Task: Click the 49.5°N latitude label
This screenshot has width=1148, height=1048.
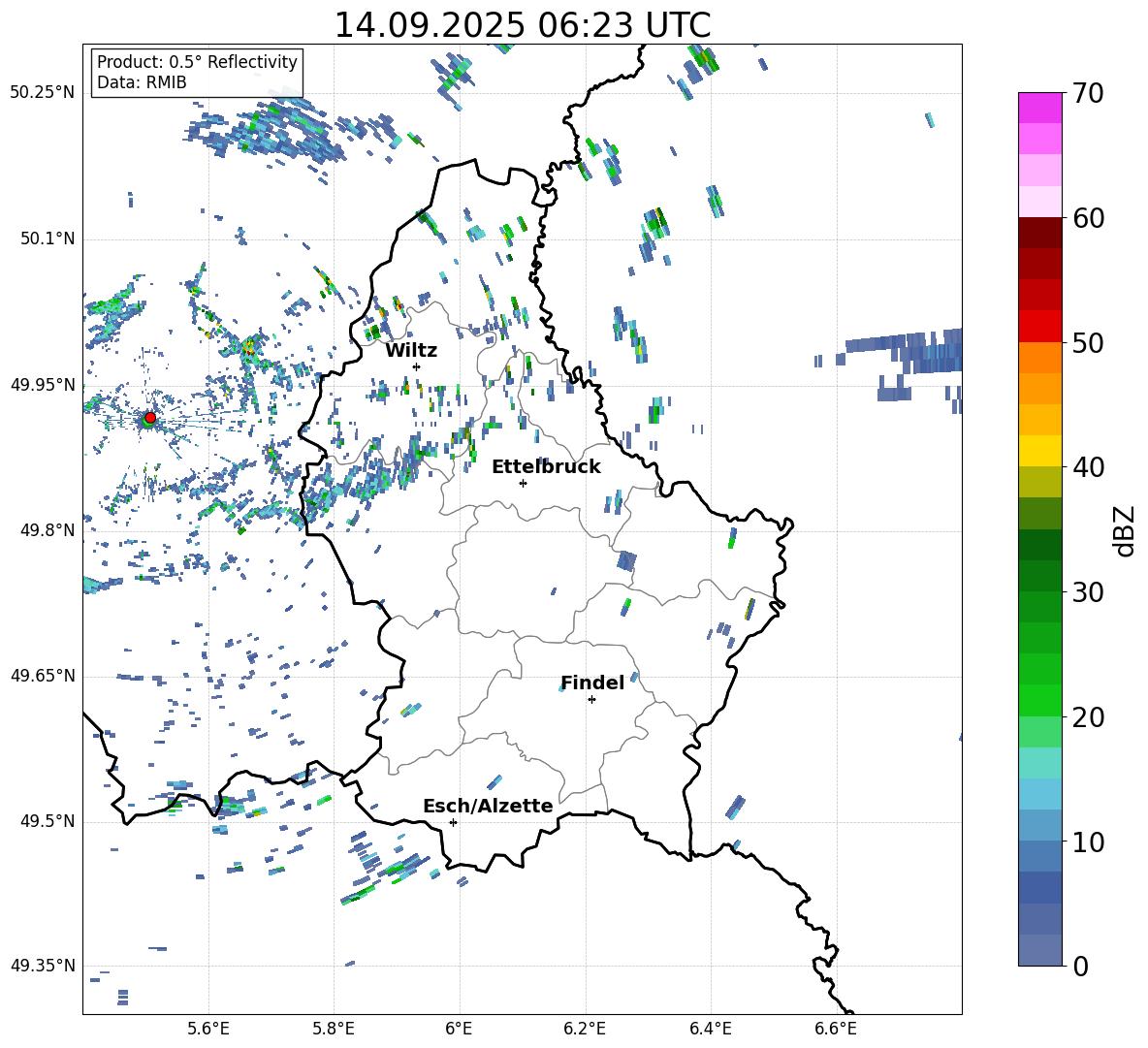Action: (48, 821)
